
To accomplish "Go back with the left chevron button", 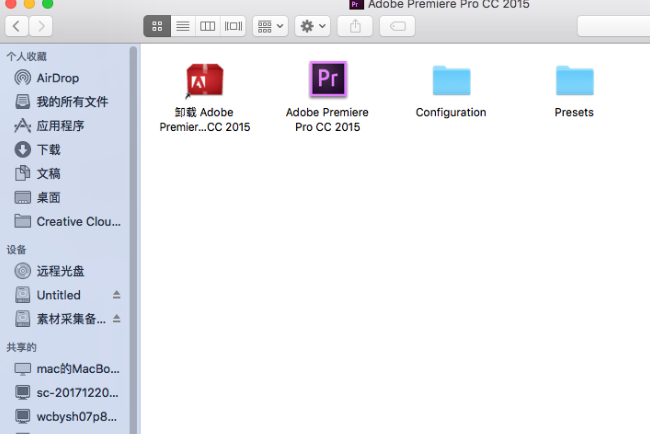I will (17, 26).
